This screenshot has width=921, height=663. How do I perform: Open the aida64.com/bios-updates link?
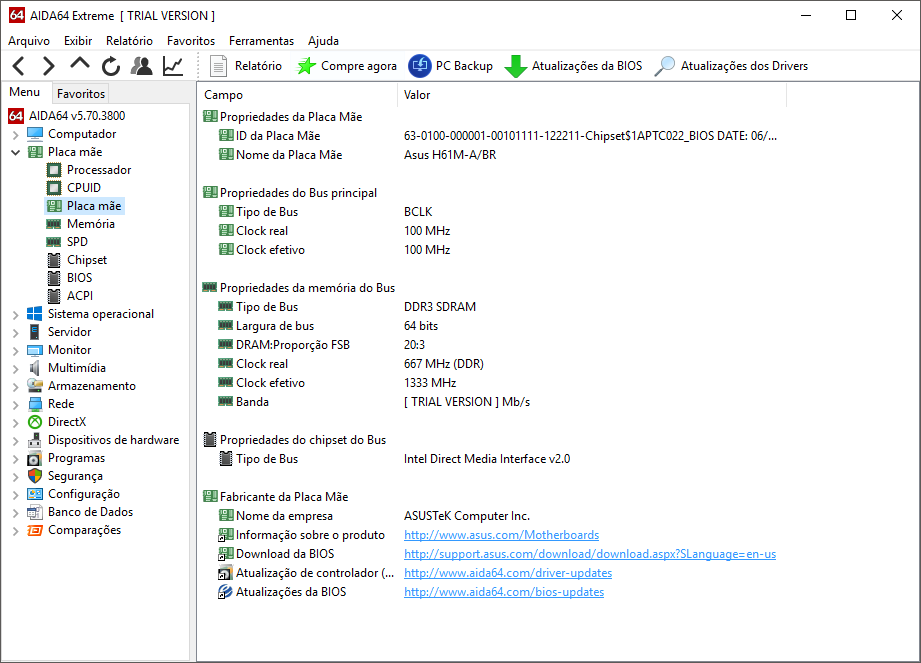(x=503, y=592)
